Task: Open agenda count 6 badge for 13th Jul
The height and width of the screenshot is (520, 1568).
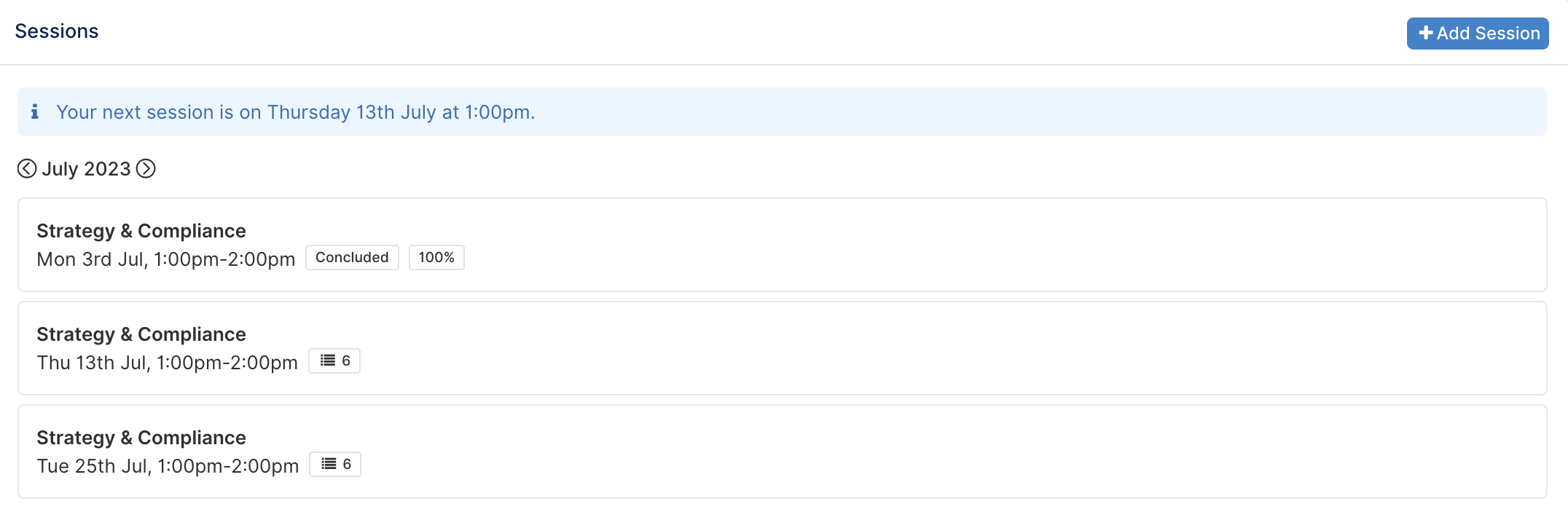Action: 334,361
